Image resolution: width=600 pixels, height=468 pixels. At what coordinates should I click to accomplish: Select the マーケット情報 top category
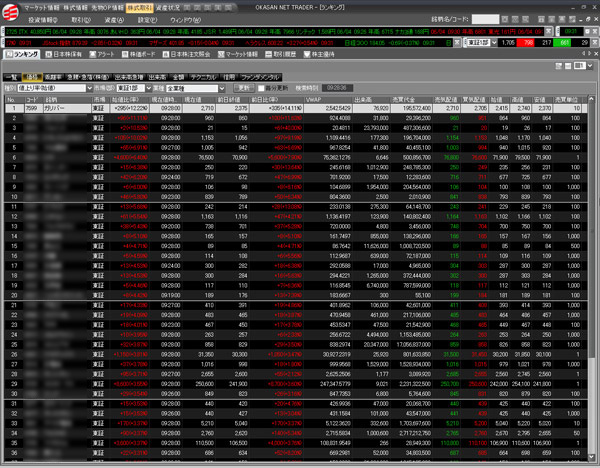coord(42,8)
